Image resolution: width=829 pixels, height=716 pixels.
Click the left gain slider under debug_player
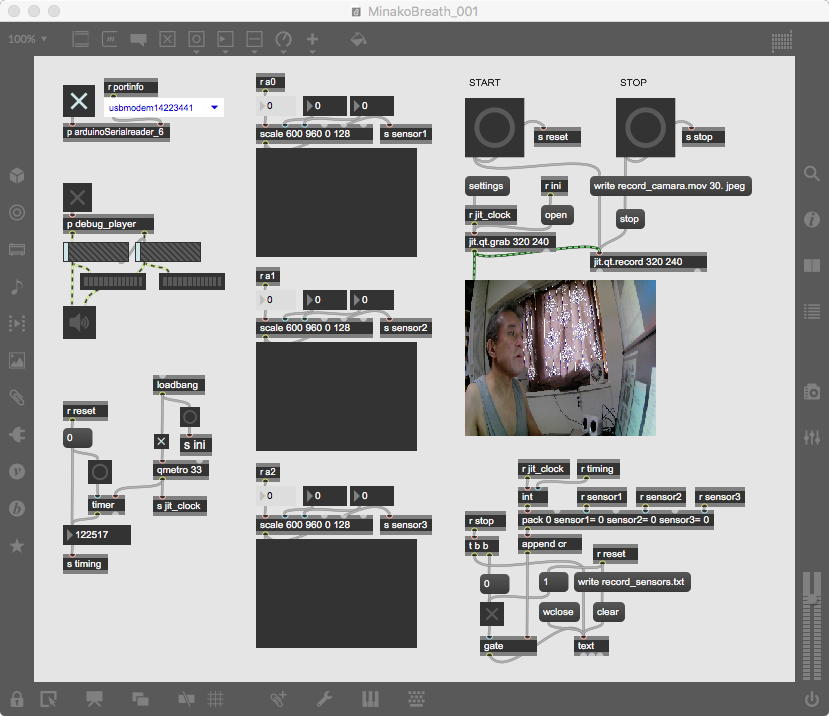96,252
